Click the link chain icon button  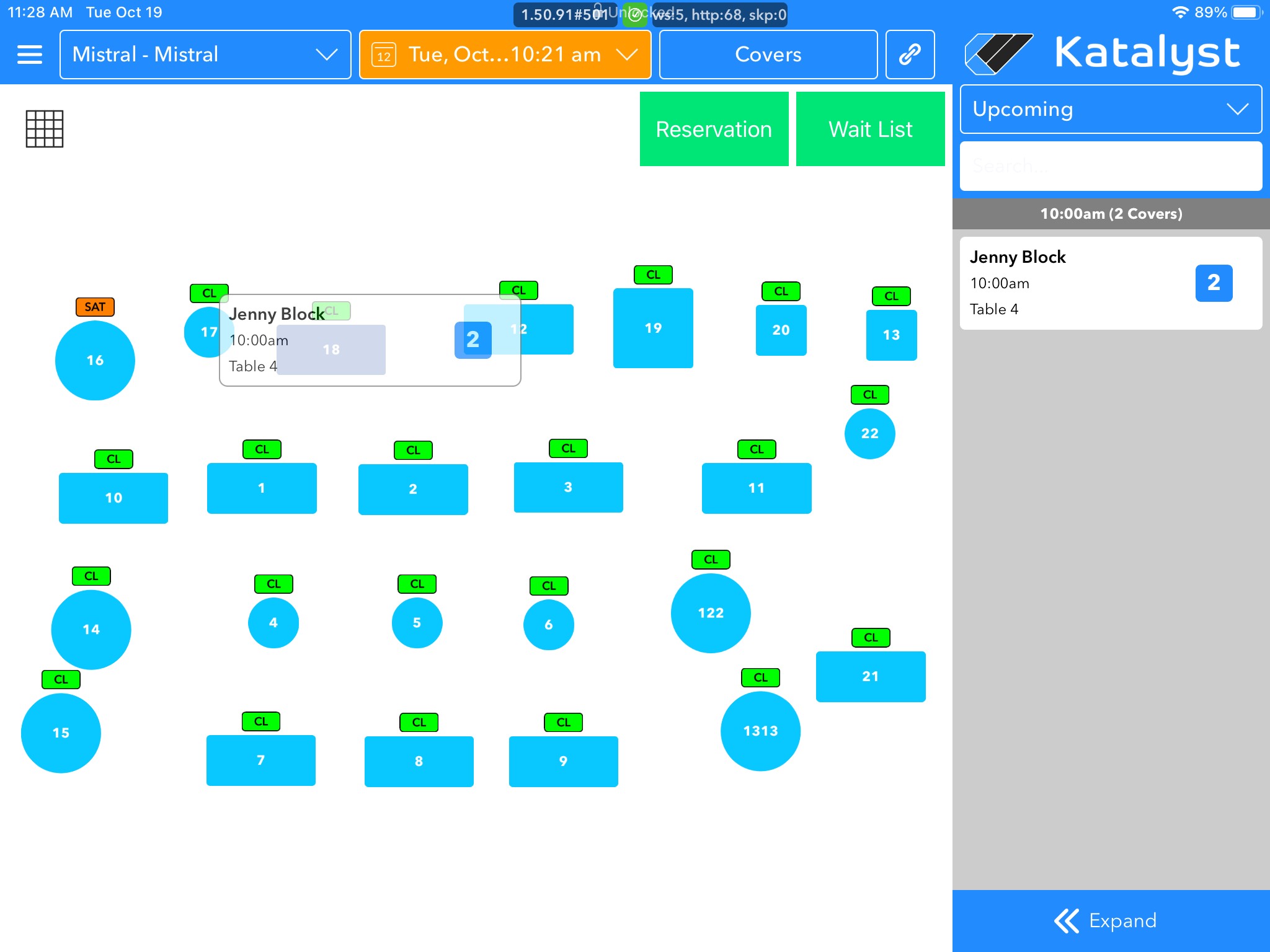click(x=910, y=55)
